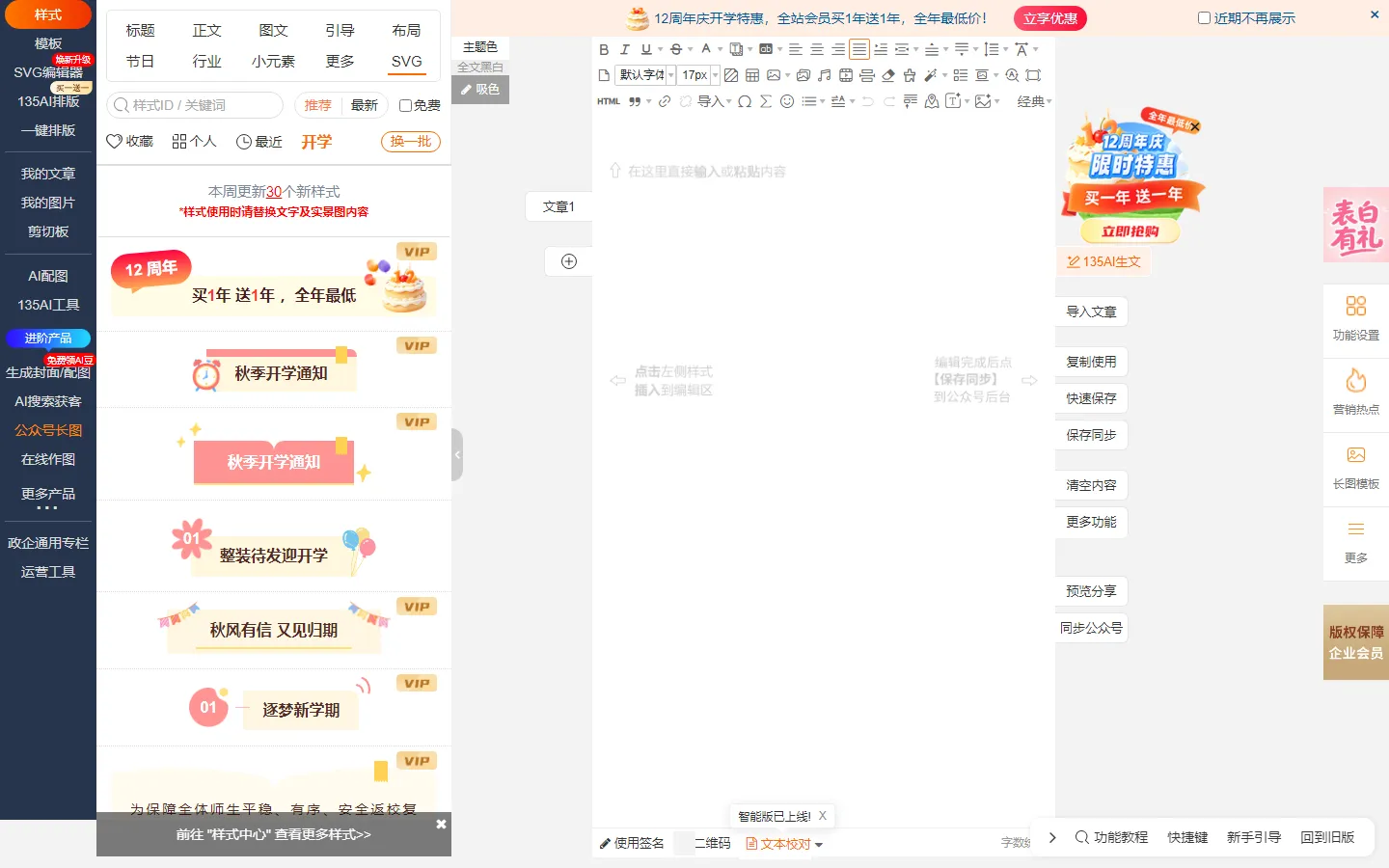This screenshot has width=1389, height=868.
Task: Switch to the 标题 style tab
Action: tap(141, 31)
